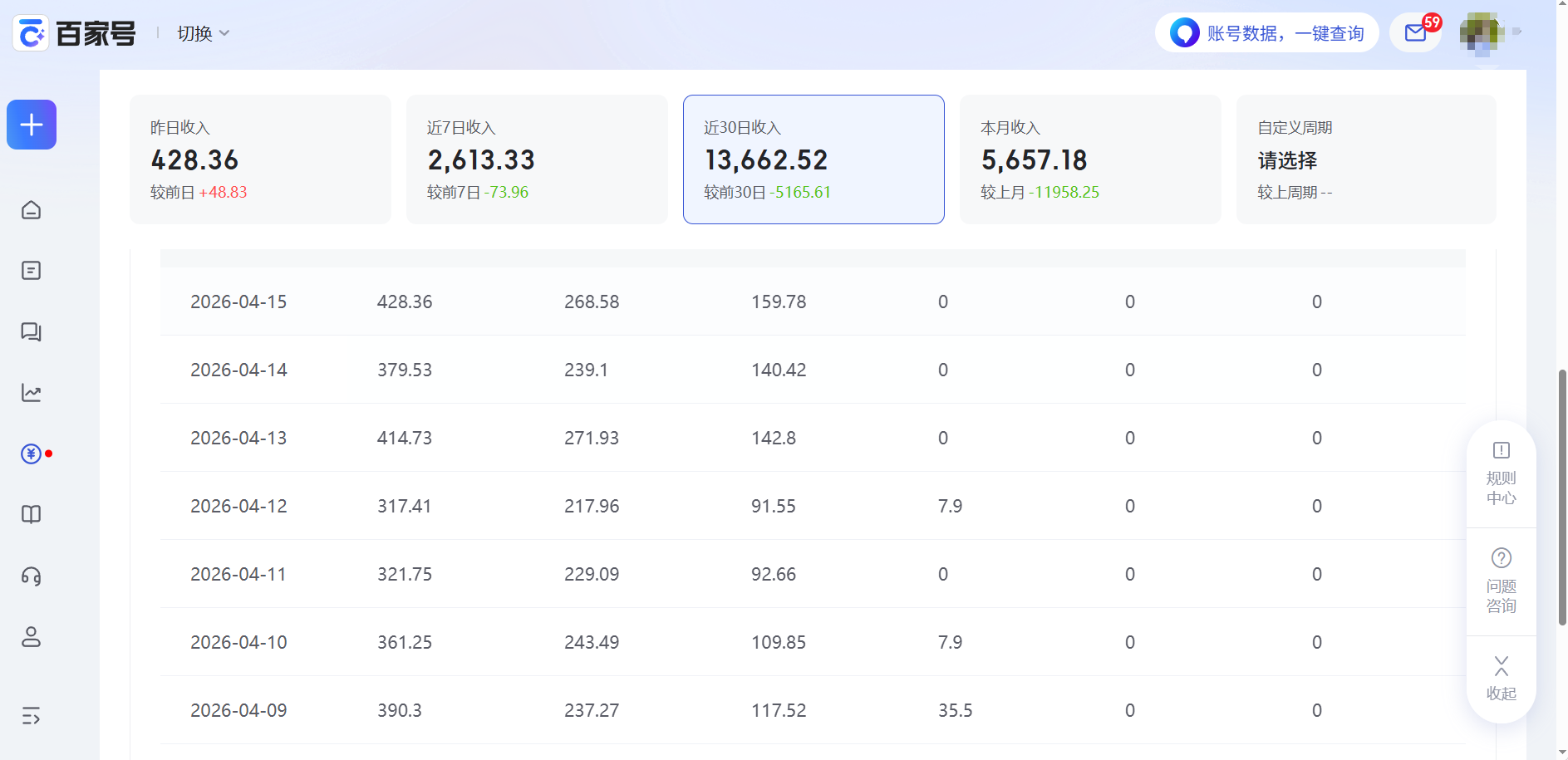Click the blue plus create button
Viewport: 1568px width, 760px height.
(x=32, y=125)
